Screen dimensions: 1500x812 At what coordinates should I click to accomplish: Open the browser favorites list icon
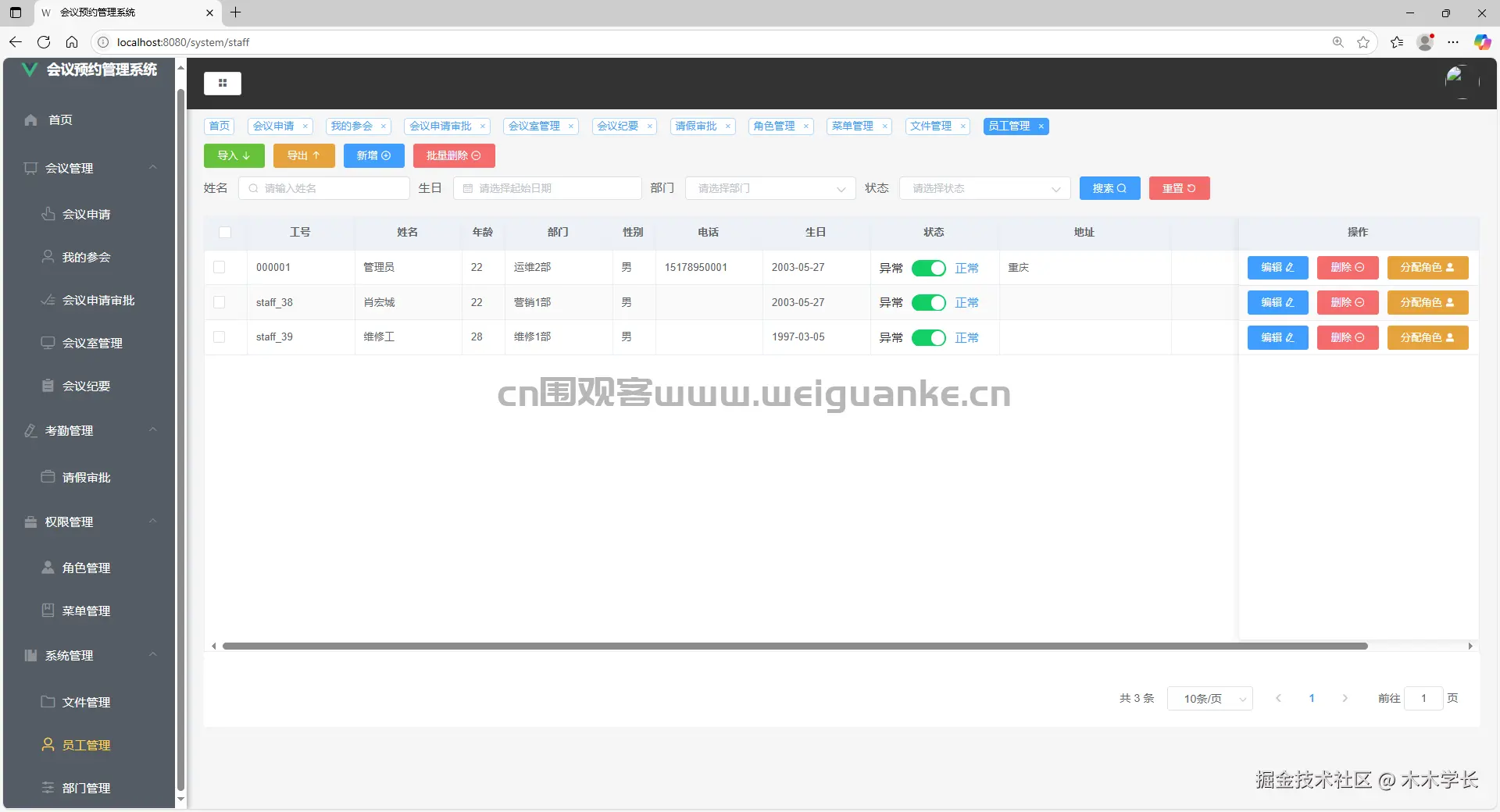pyautogui.click(x=1397, y=42)
